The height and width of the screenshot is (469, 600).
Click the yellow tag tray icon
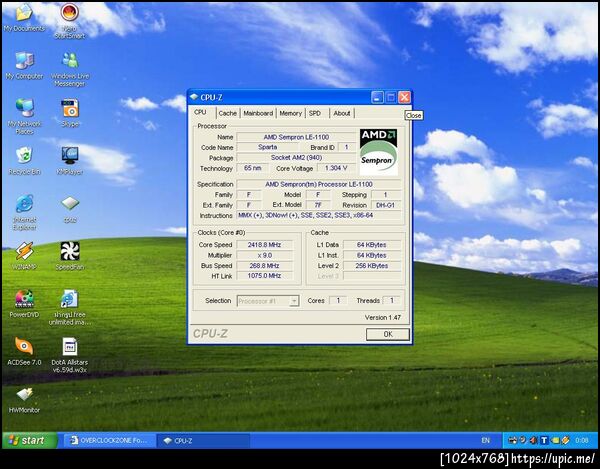(x=554, y=440)
